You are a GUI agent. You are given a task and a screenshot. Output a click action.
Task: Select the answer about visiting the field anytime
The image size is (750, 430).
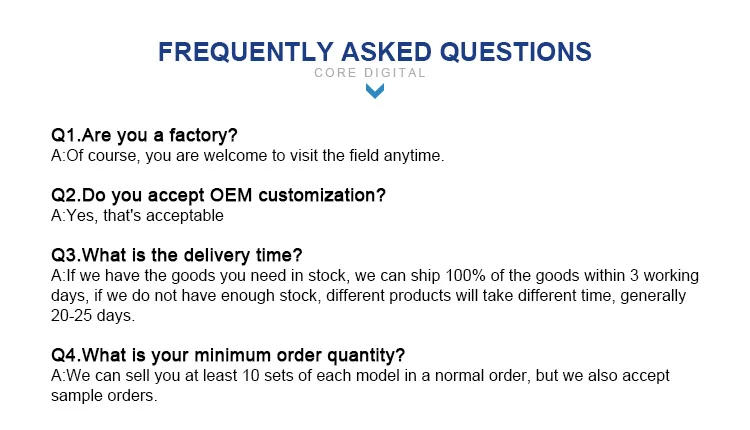click(246, 156)
